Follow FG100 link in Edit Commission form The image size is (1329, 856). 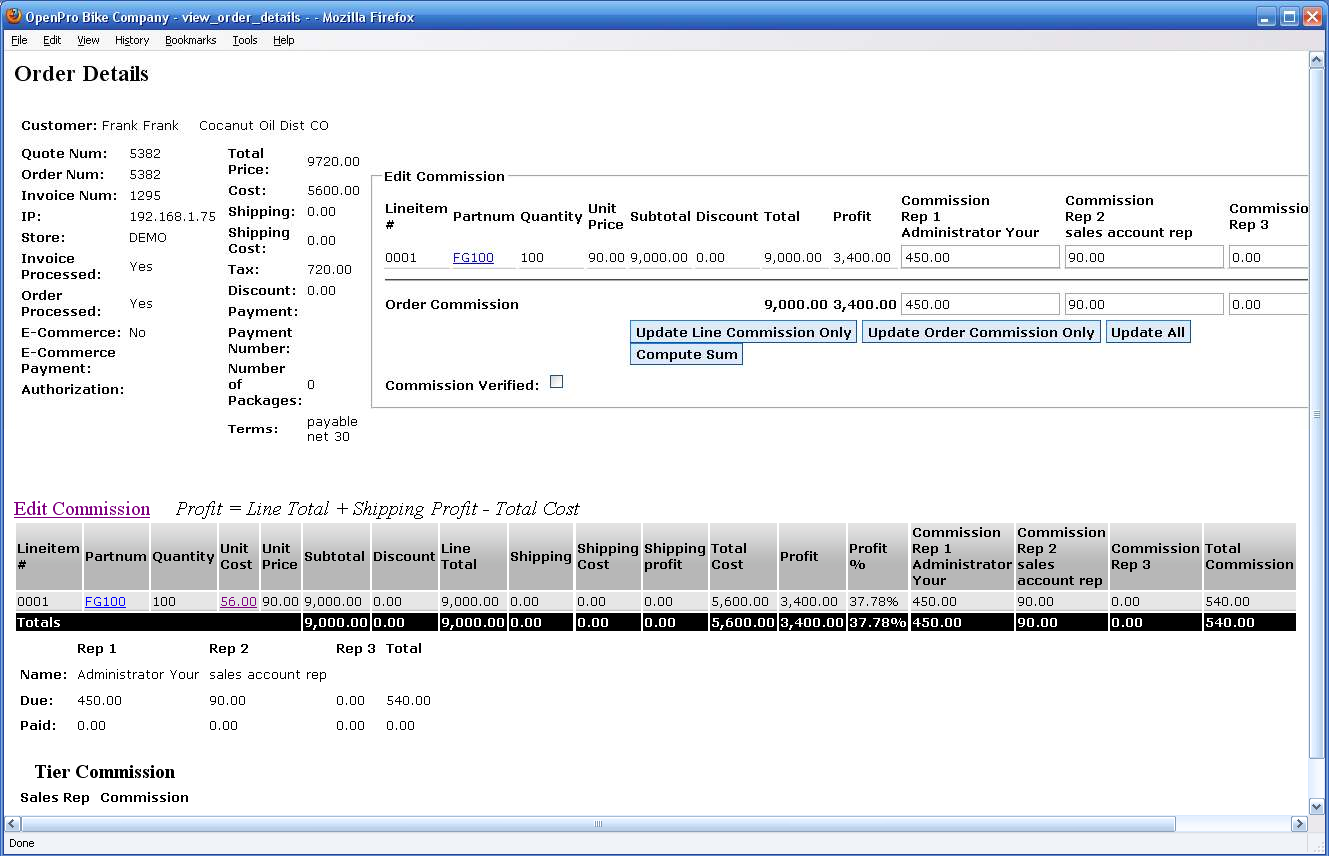pyautogui.click(x=473, y=257)
